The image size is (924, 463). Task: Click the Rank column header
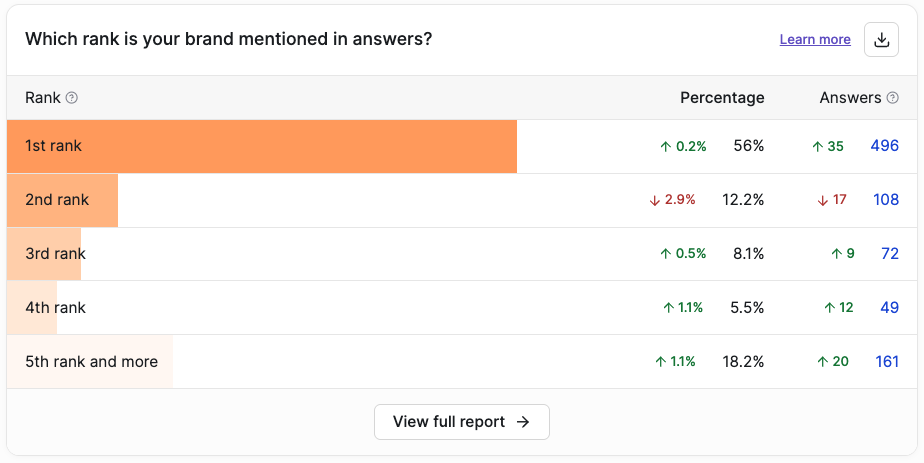42,98
